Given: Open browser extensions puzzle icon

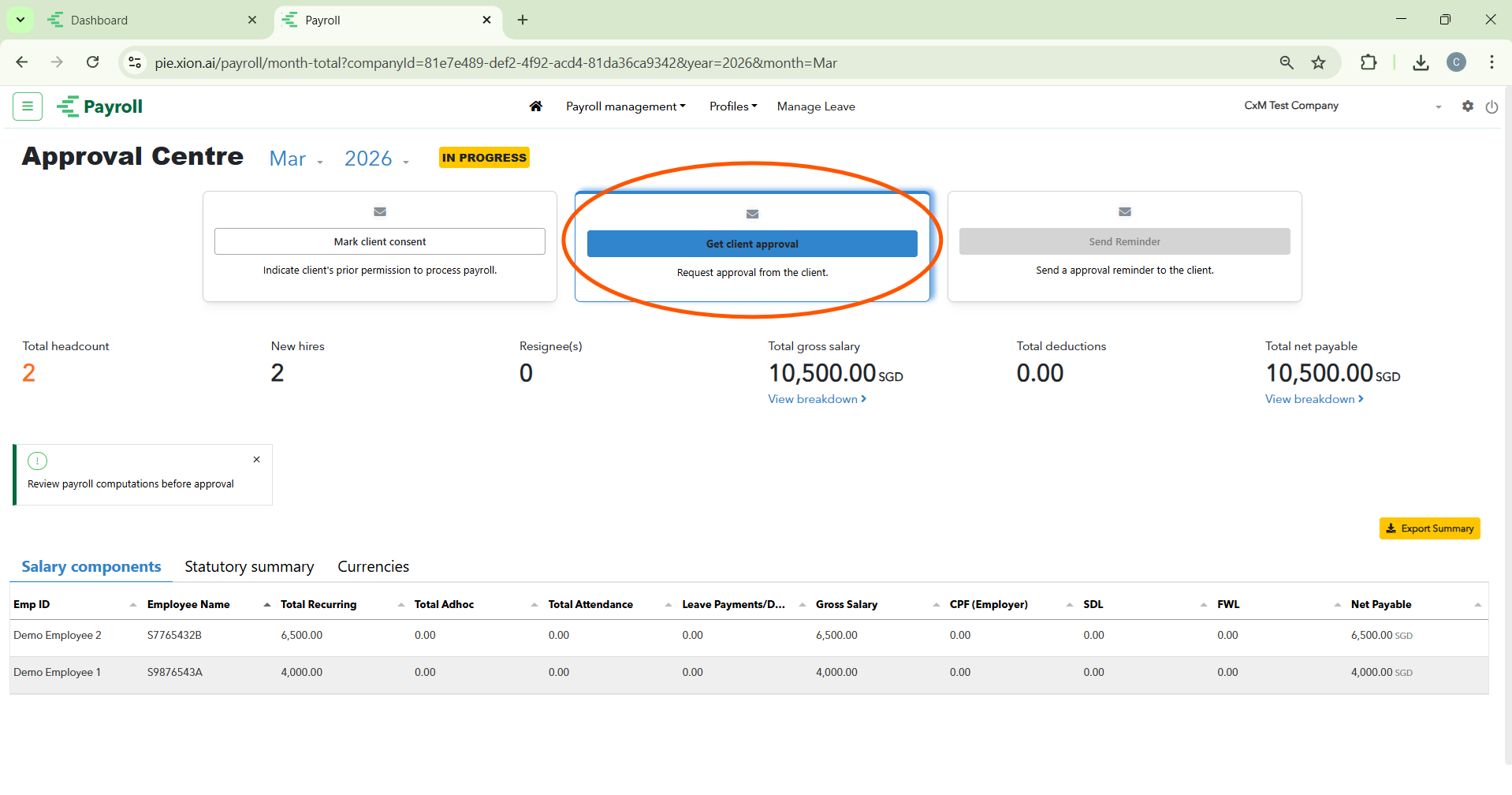Looking at the screenshot, I should pos(1369,63).
